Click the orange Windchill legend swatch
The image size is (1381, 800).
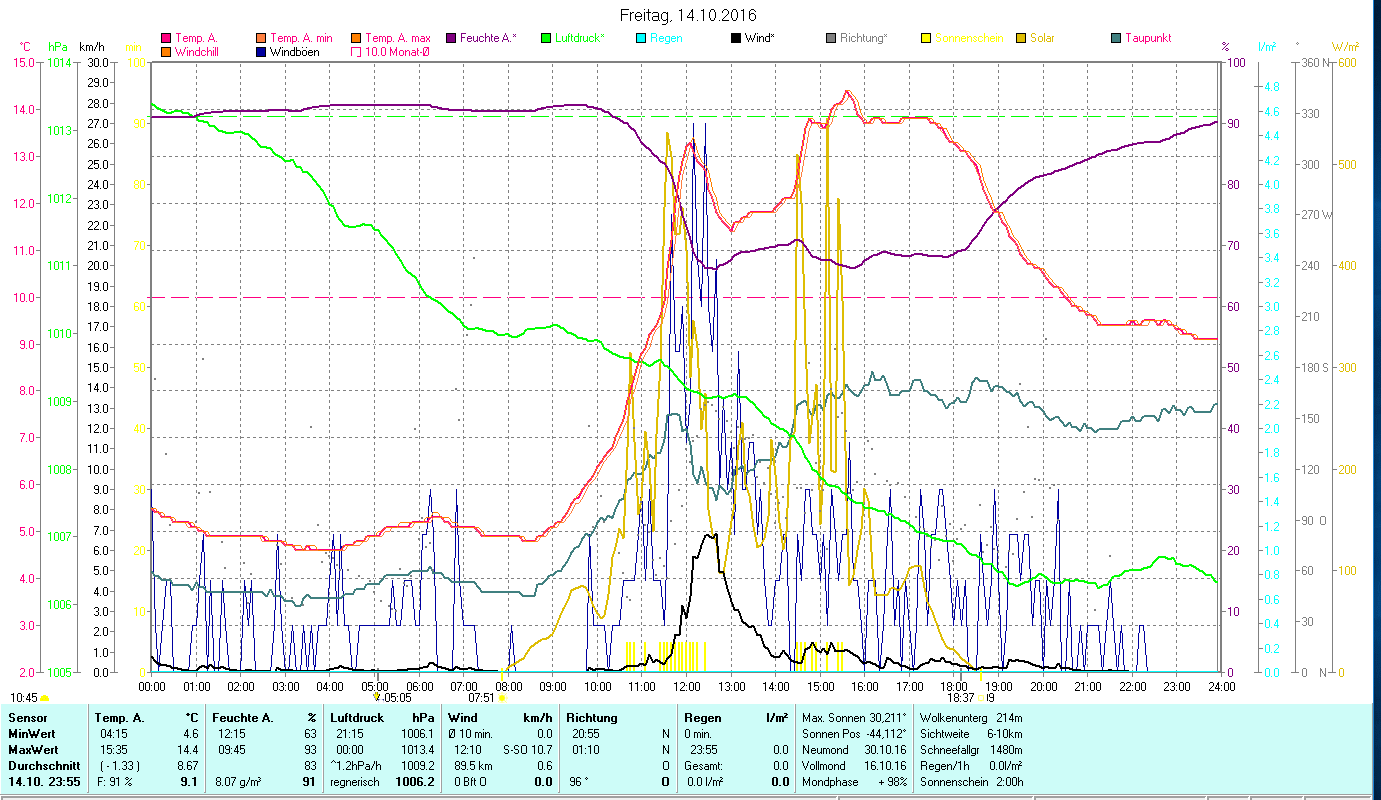click(165, 51)
